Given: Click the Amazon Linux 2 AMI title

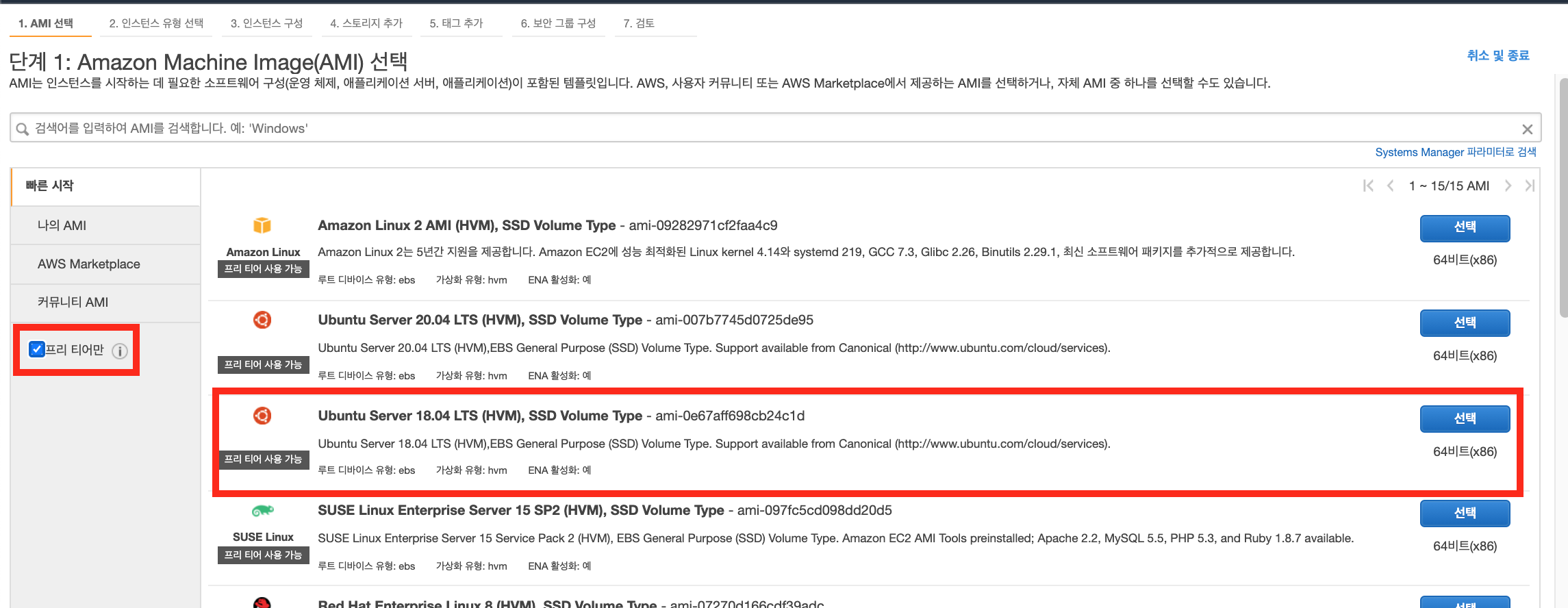Looking at the screenshot, I should pos(466,225).
